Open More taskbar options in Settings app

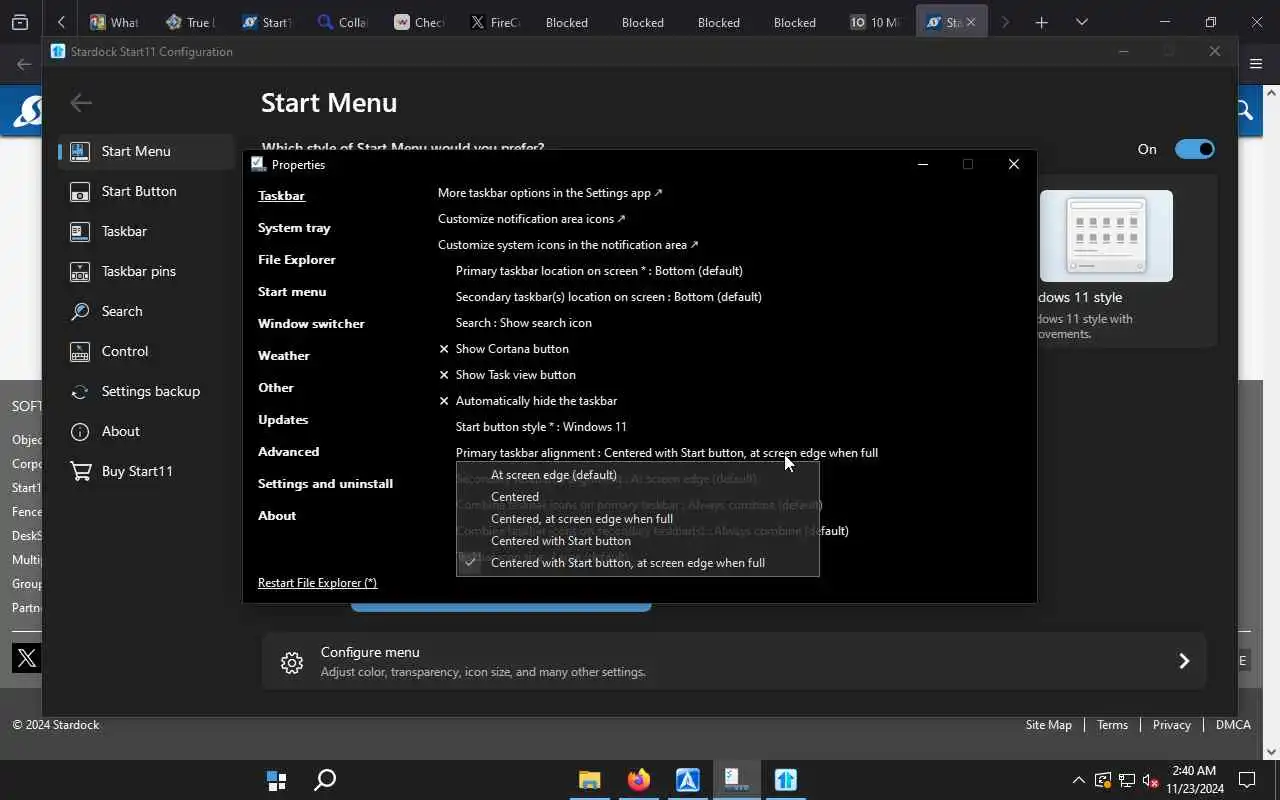[550, 193]
